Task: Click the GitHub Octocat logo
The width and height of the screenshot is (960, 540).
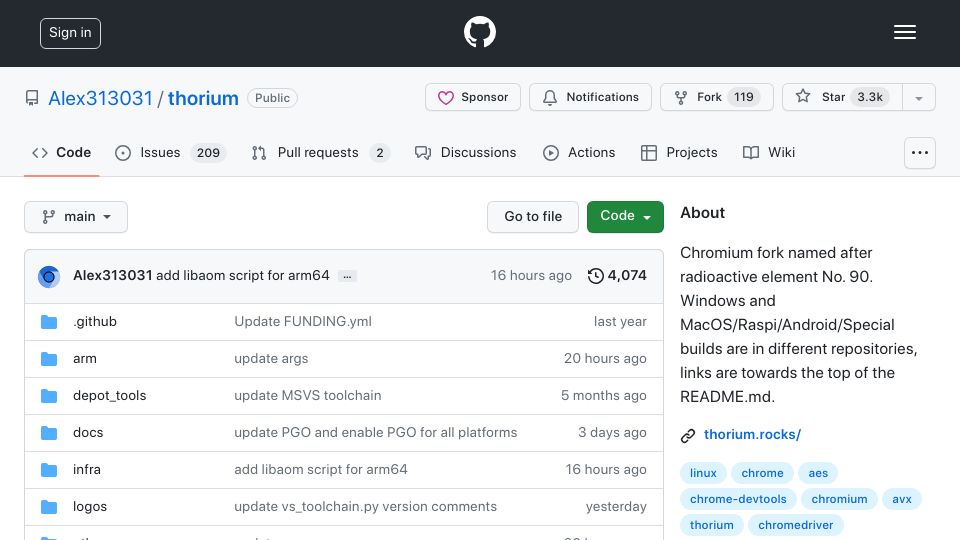Action: [479, 32]
